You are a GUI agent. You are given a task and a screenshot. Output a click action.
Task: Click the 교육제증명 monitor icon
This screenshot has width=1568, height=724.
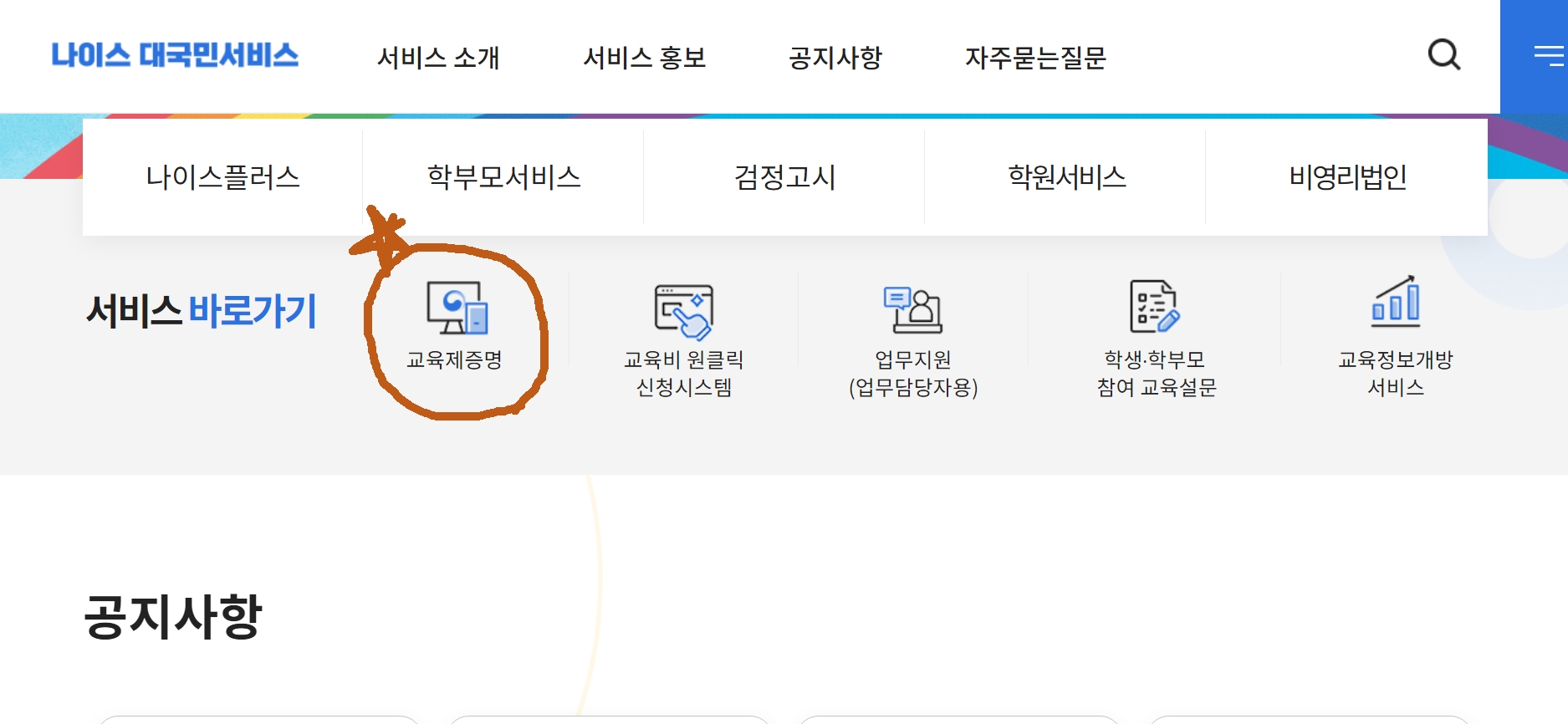[457, 308]
